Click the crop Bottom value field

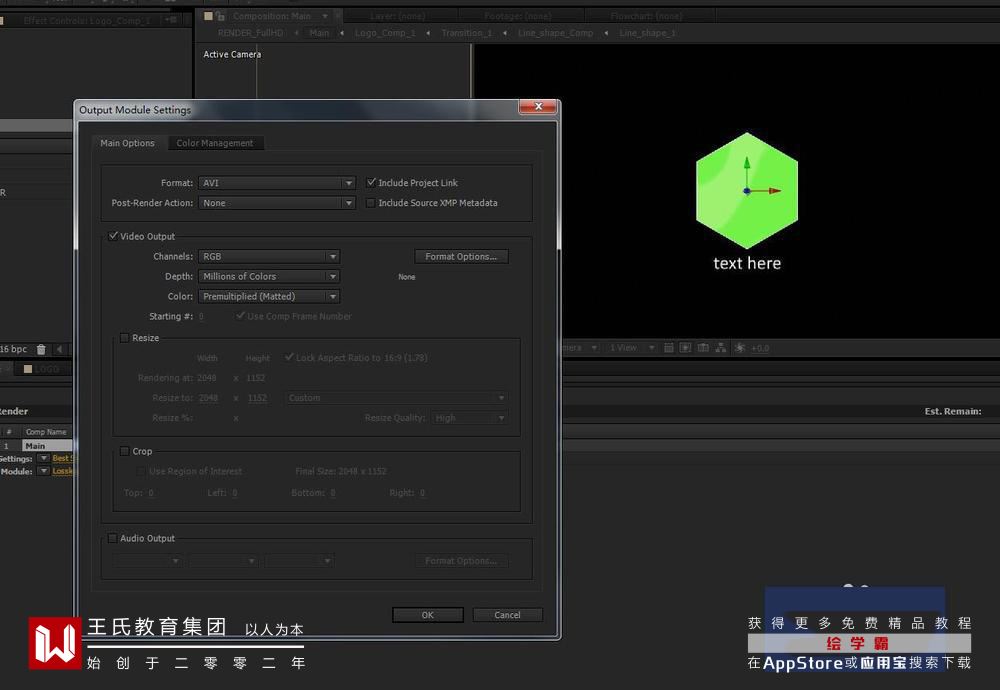[333, 493]
